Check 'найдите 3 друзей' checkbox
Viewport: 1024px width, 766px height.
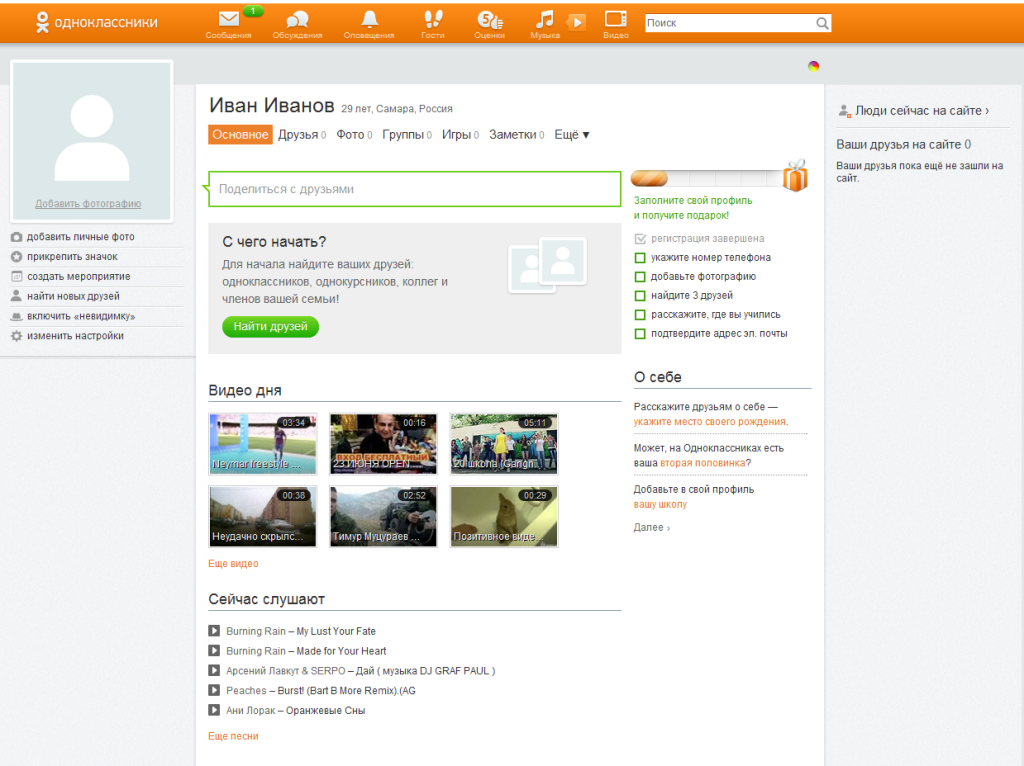pyautogui.click(x=641, y=296)
